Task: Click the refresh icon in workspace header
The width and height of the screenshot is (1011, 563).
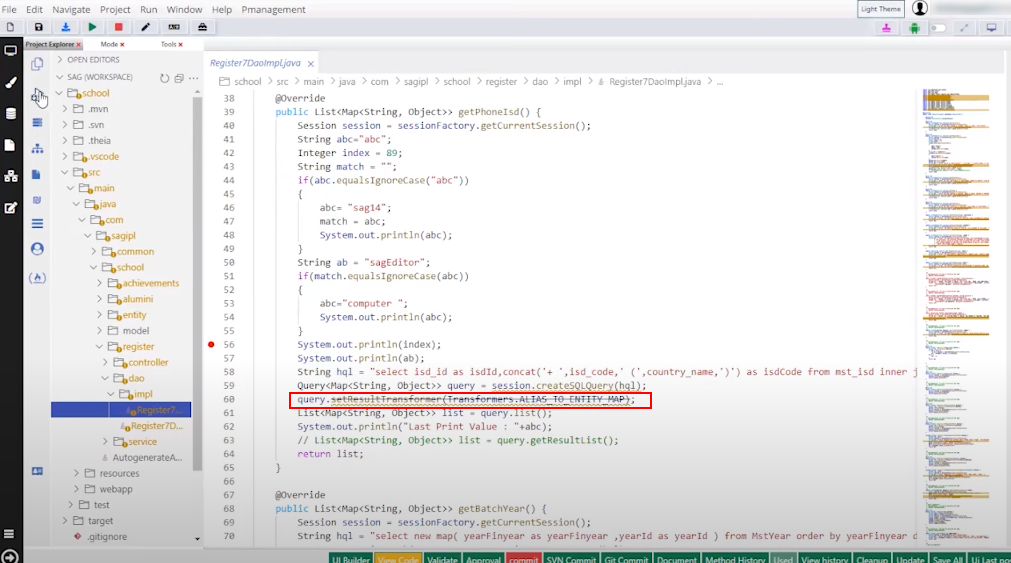Action: 165,77
